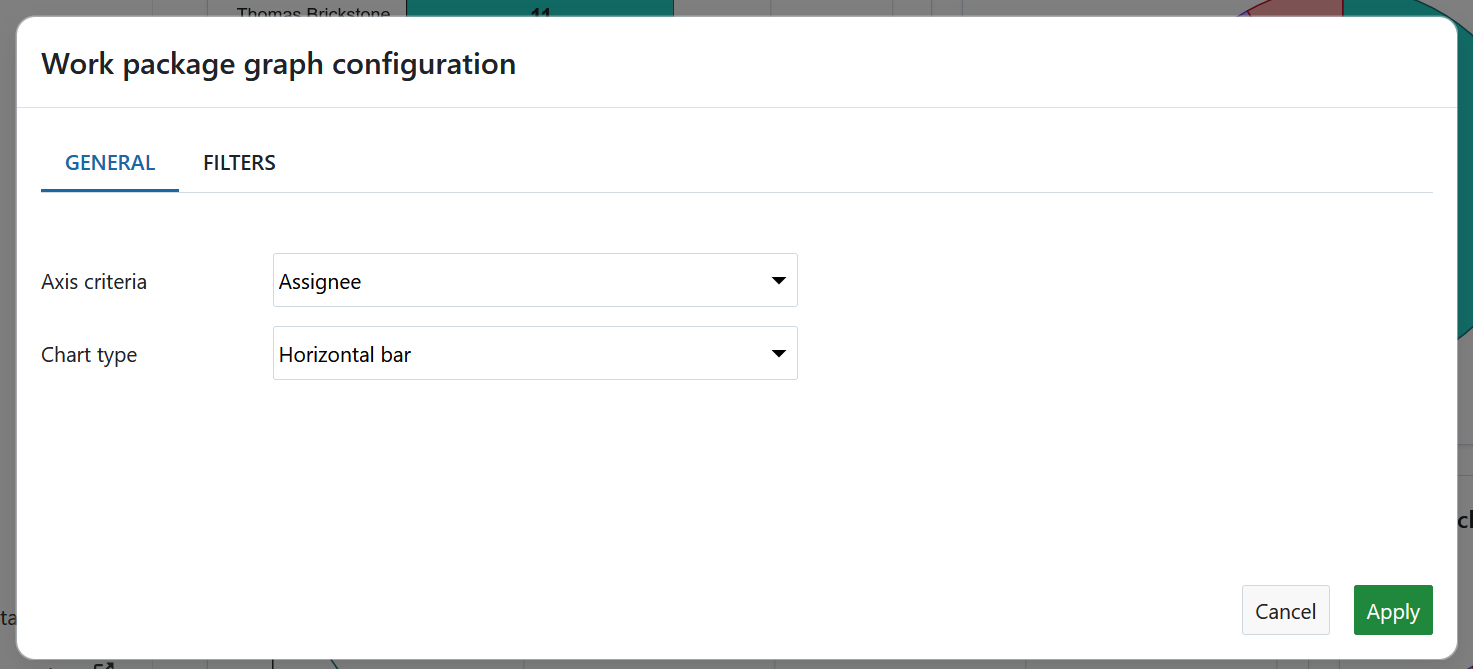Screen dimensions: 1473x669
Task: Click the GENERAL tab underline indicator
Action: pyautogui.click(x=109, y=188)
